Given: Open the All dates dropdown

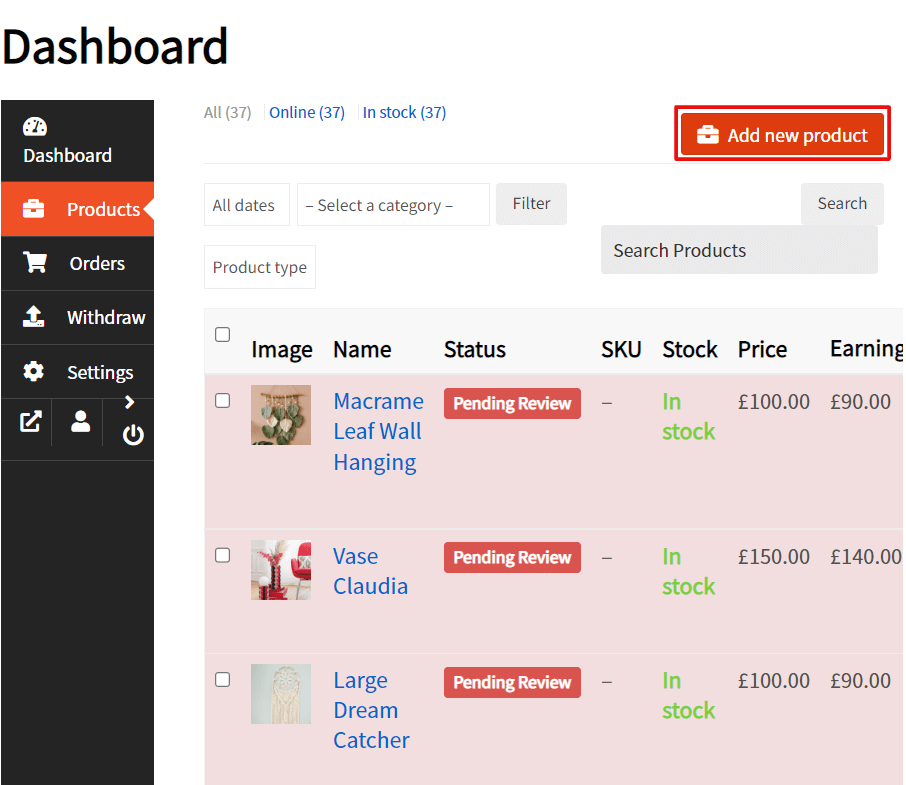Looking at the screenshot, I should click(247, 204).
